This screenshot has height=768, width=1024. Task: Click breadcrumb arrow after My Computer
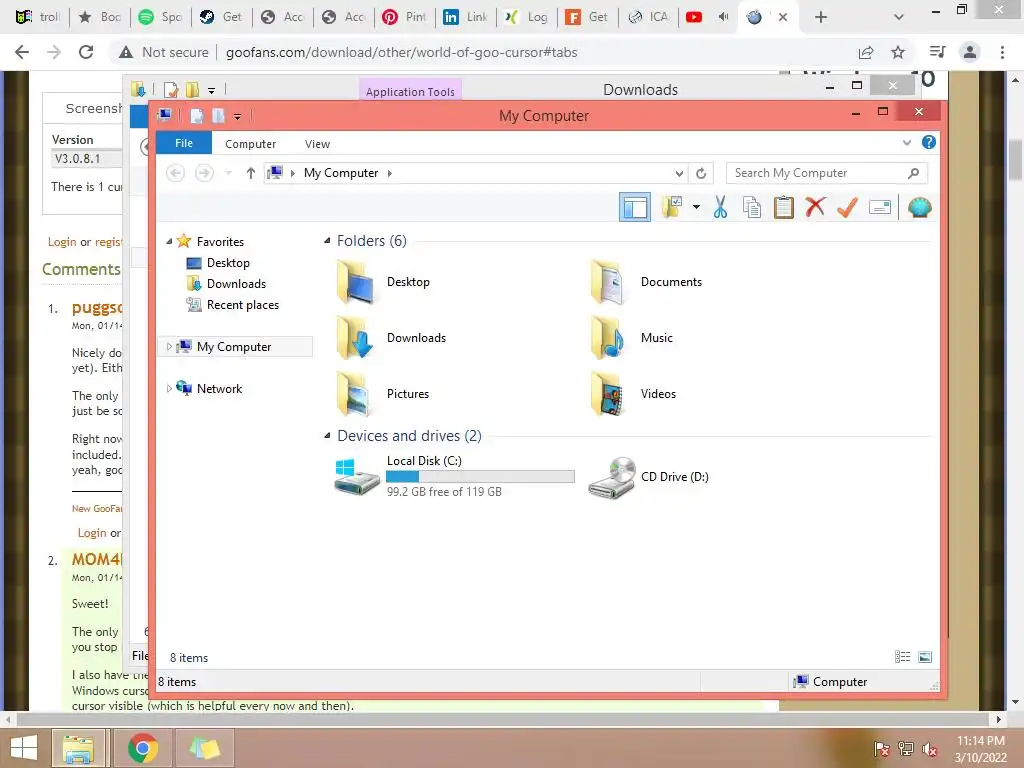(390, 173)
